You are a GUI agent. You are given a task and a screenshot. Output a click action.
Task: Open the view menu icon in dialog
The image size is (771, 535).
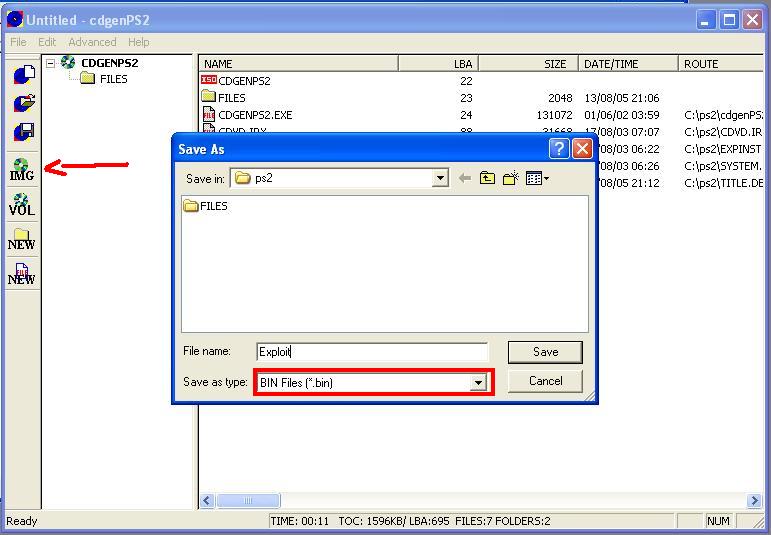537,179
